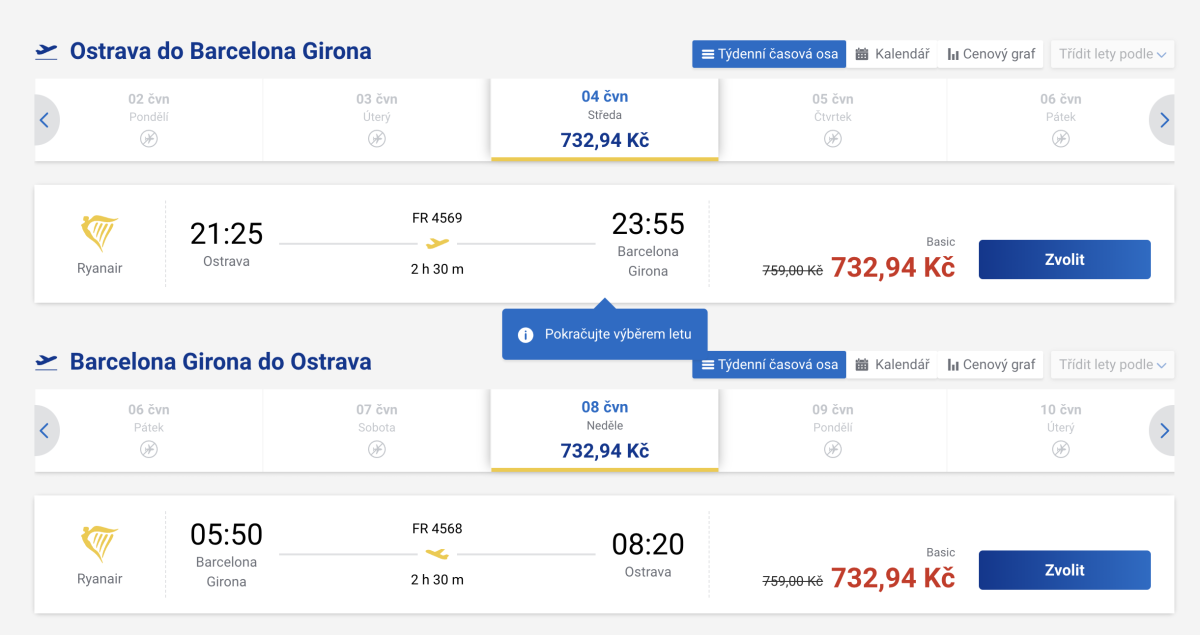Switch return view to Kalendář

coord(893,365)
